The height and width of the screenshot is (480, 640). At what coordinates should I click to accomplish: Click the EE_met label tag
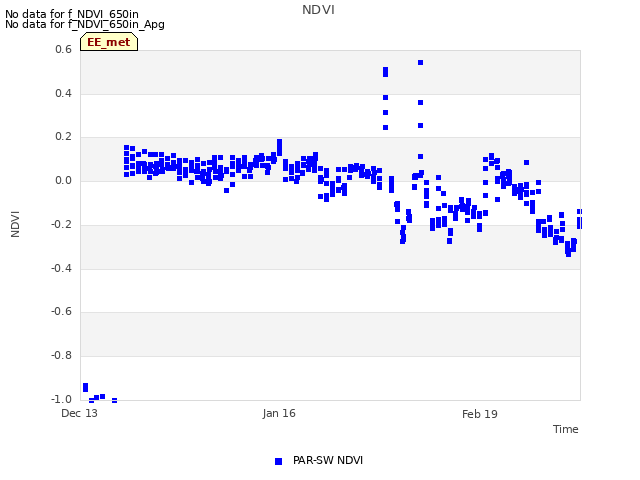[109, 42]
